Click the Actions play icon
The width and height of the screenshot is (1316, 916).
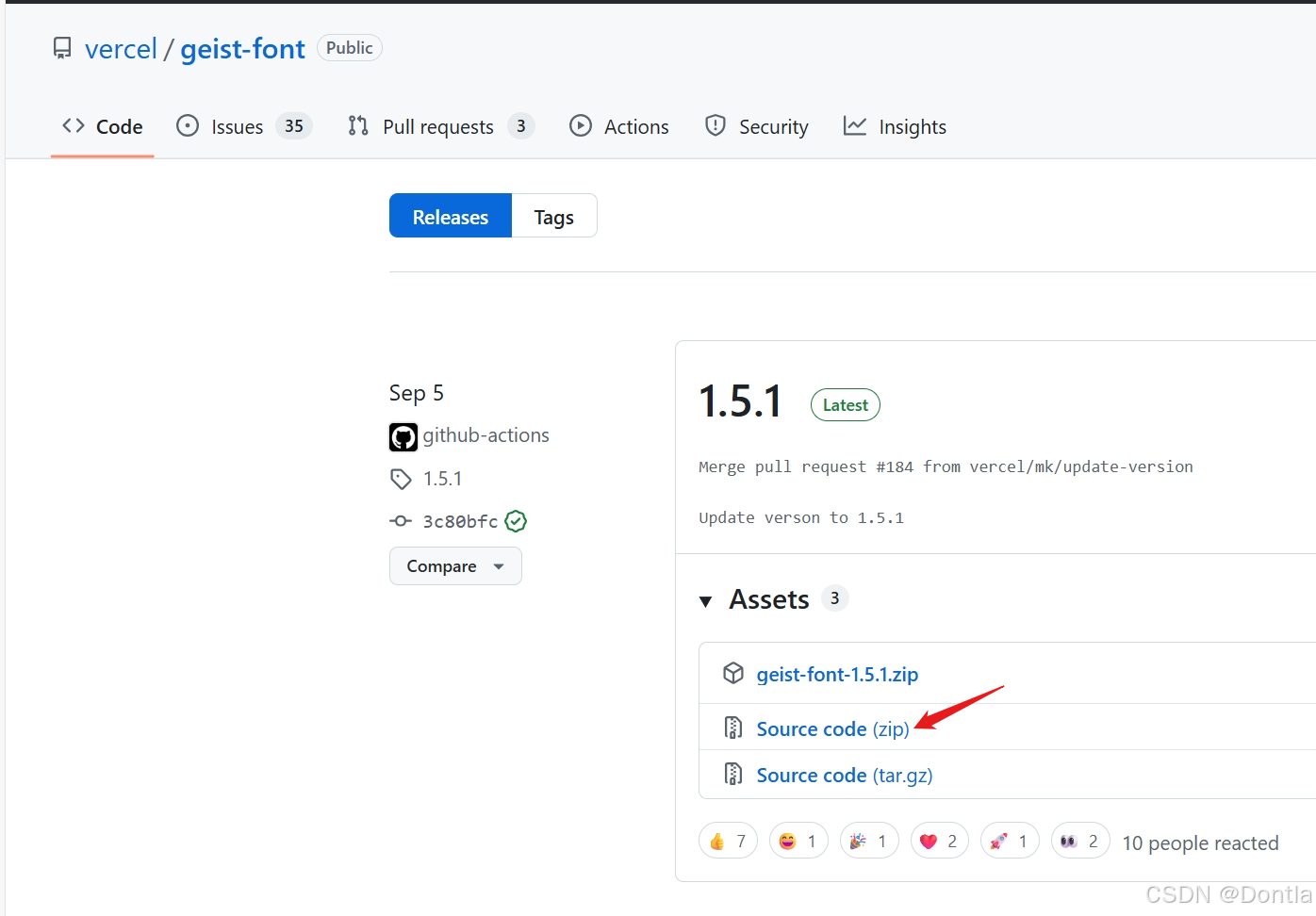581,125
